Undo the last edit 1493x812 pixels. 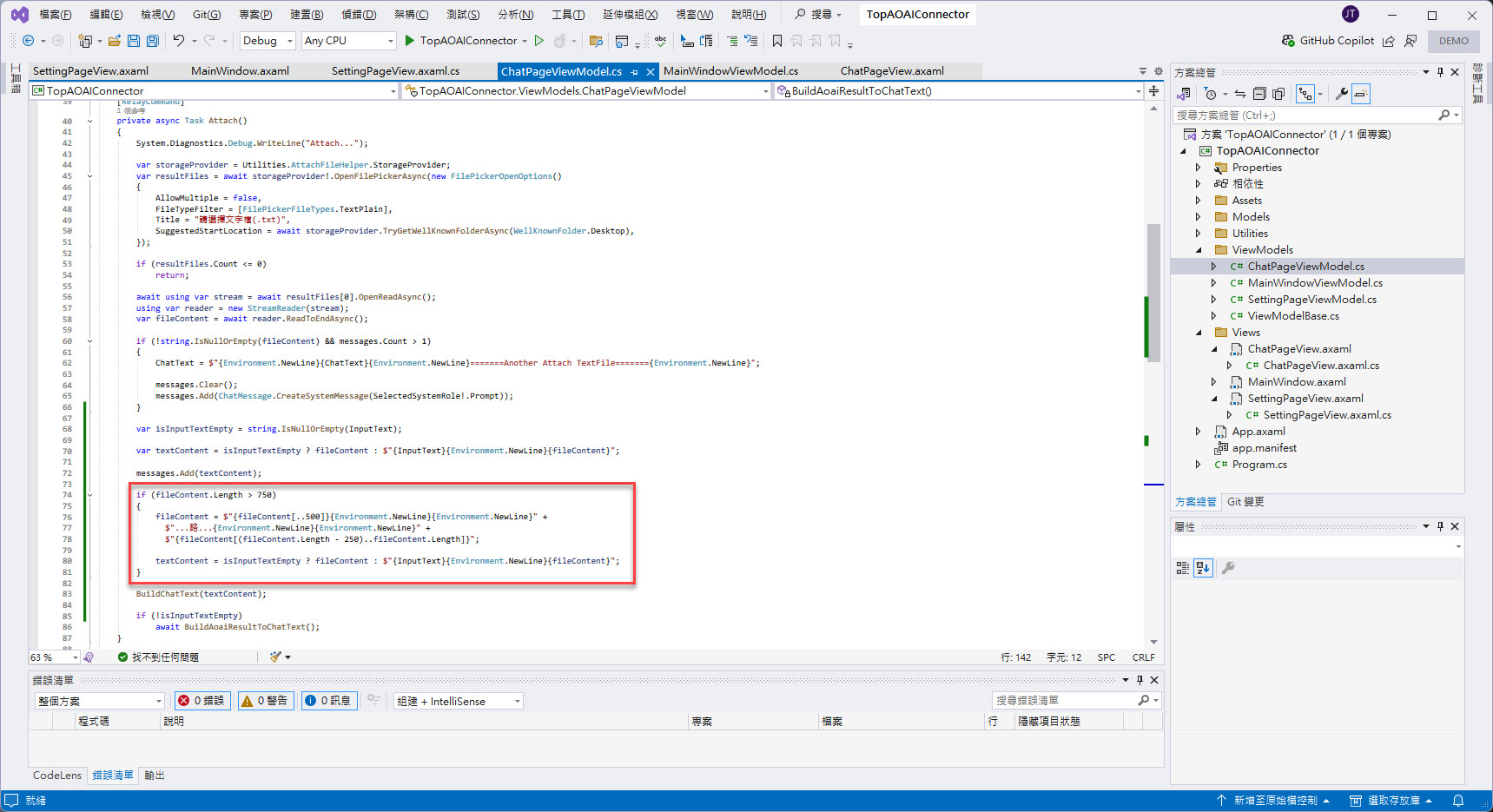[178, 41]
